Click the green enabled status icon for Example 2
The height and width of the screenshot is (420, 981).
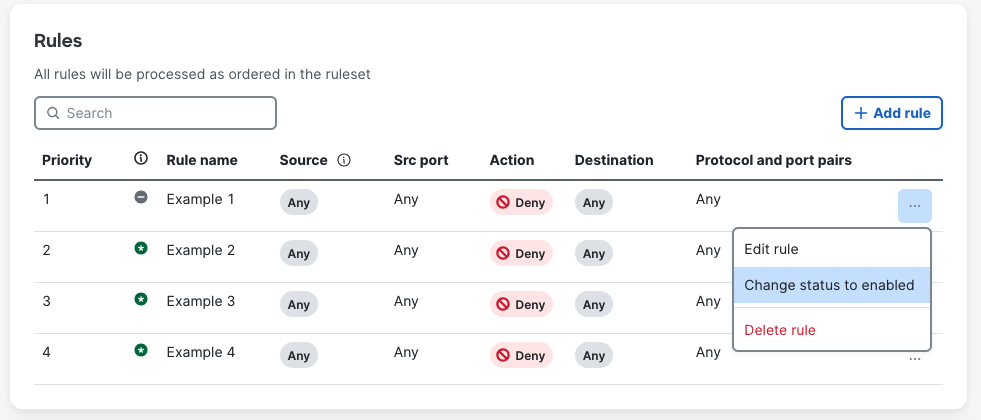[x=141, y=248]
